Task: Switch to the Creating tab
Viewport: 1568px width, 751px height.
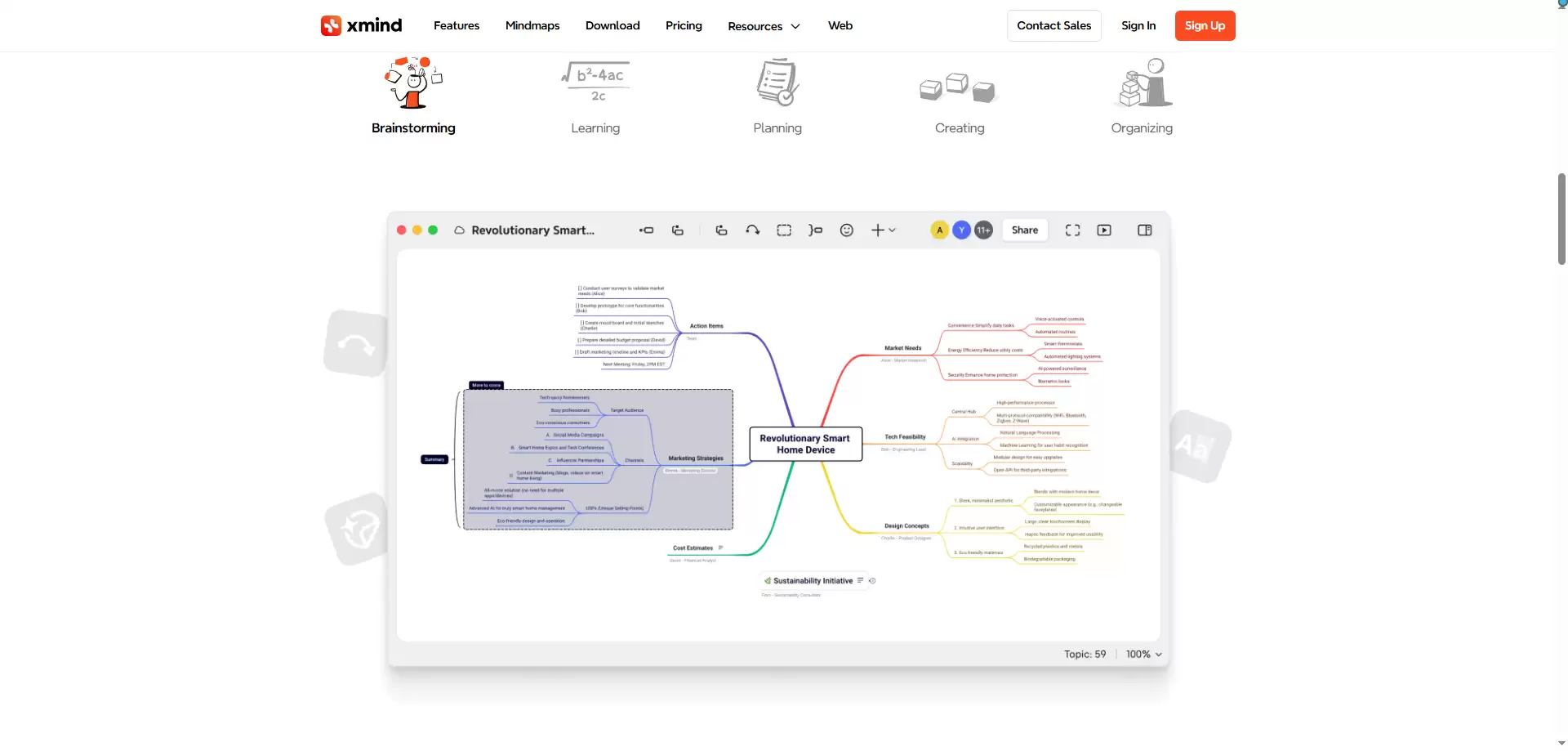Action: click(960, 128)
